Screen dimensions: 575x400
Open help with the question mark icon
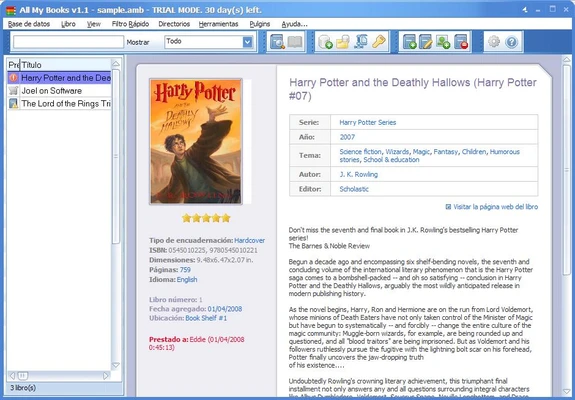tap(511, 42)
